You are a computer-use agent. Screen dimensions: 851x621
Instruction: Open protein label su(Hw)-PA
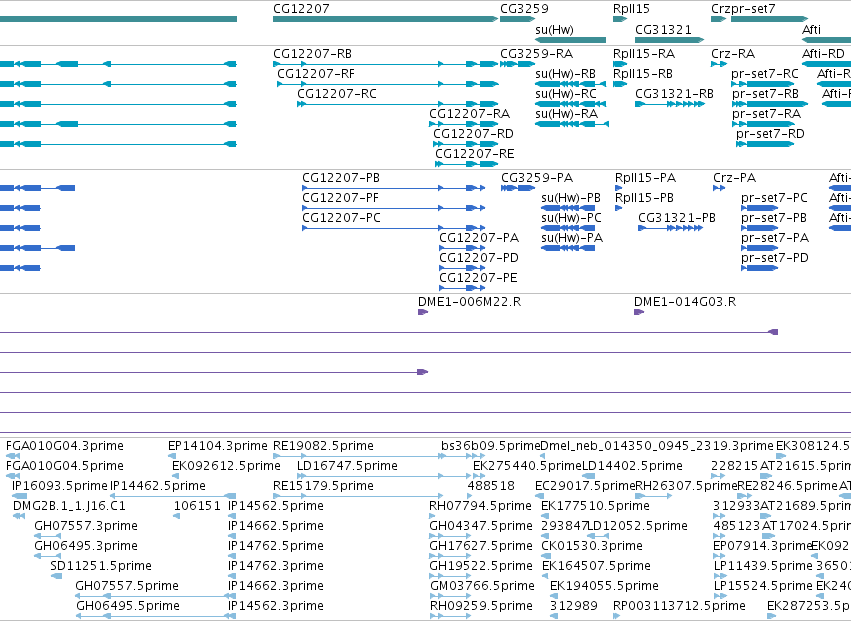click(572, 238)
